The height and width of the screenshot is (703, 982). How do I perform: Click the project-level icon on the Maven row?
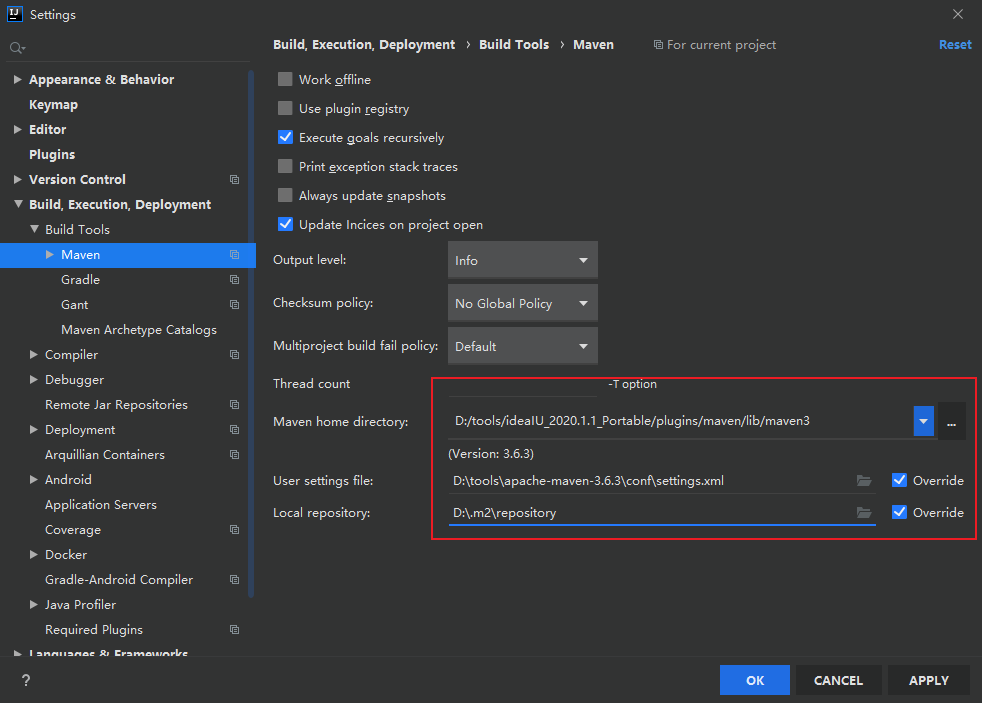(234, 255)
